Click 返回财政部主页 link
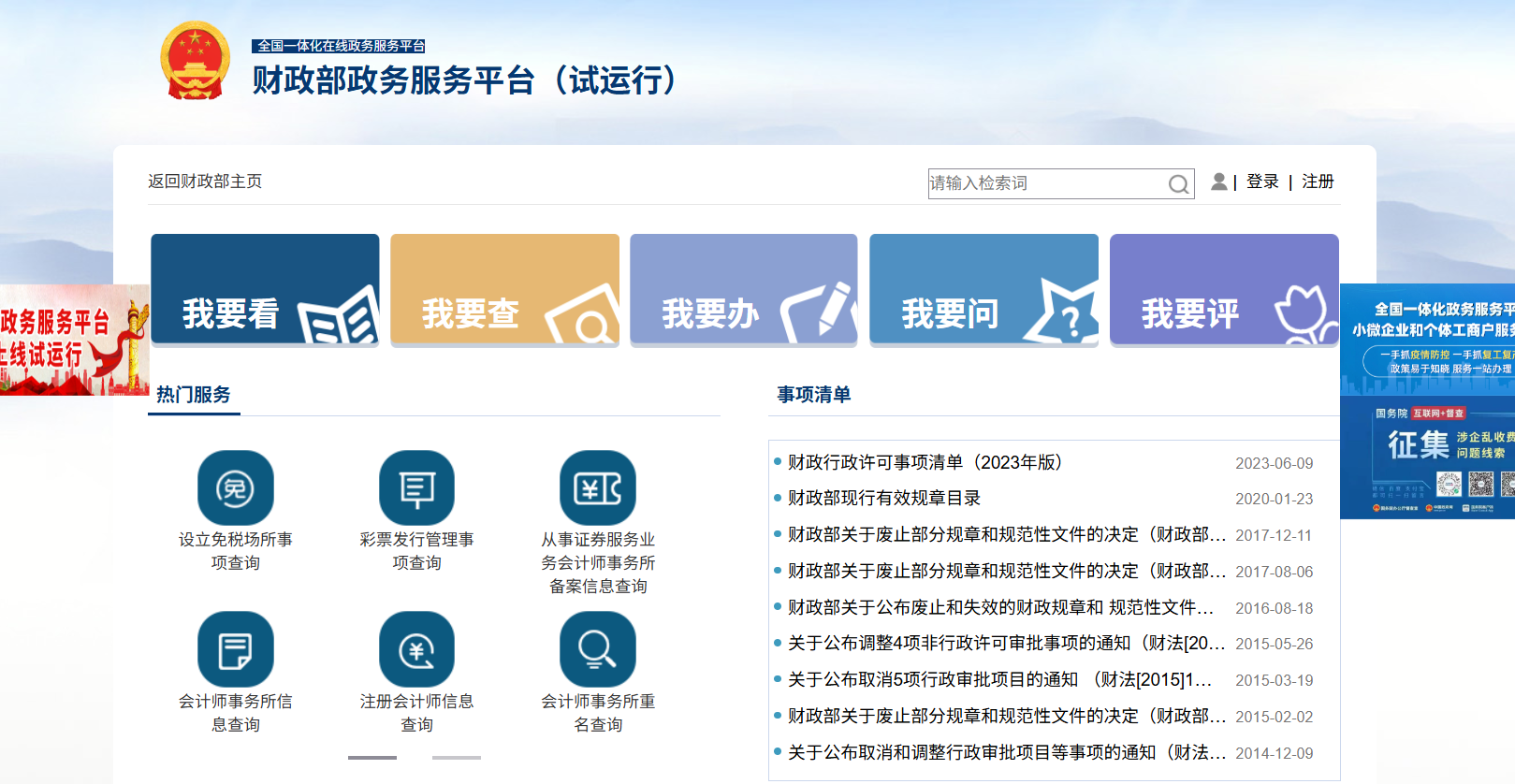This screenshot has height=784, width=1515. [205, 181]
